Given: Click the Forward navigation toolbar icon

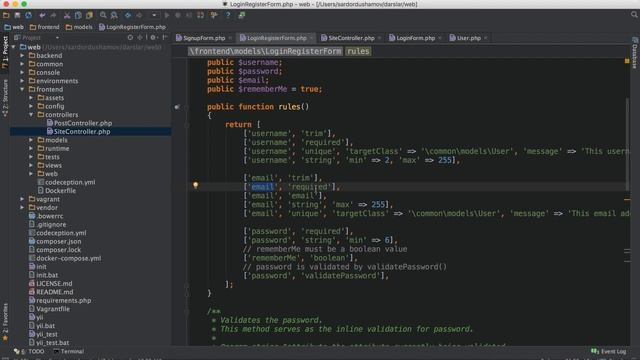Looking at the screenshot, I should (x=139, y=16).
